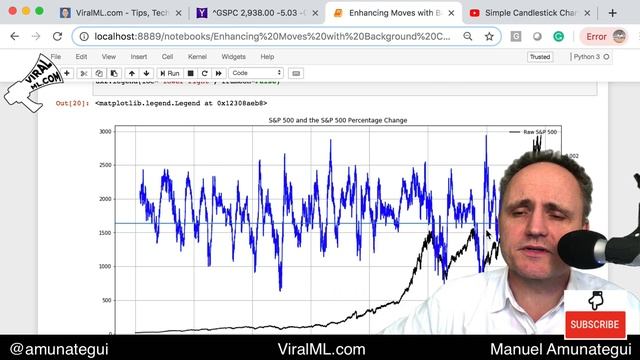Image resolution: width=640 pixels, height=360 pixels.
Task: Click the 3000 y-axis label
Action: pyautogui.click(x=105, y=131)
